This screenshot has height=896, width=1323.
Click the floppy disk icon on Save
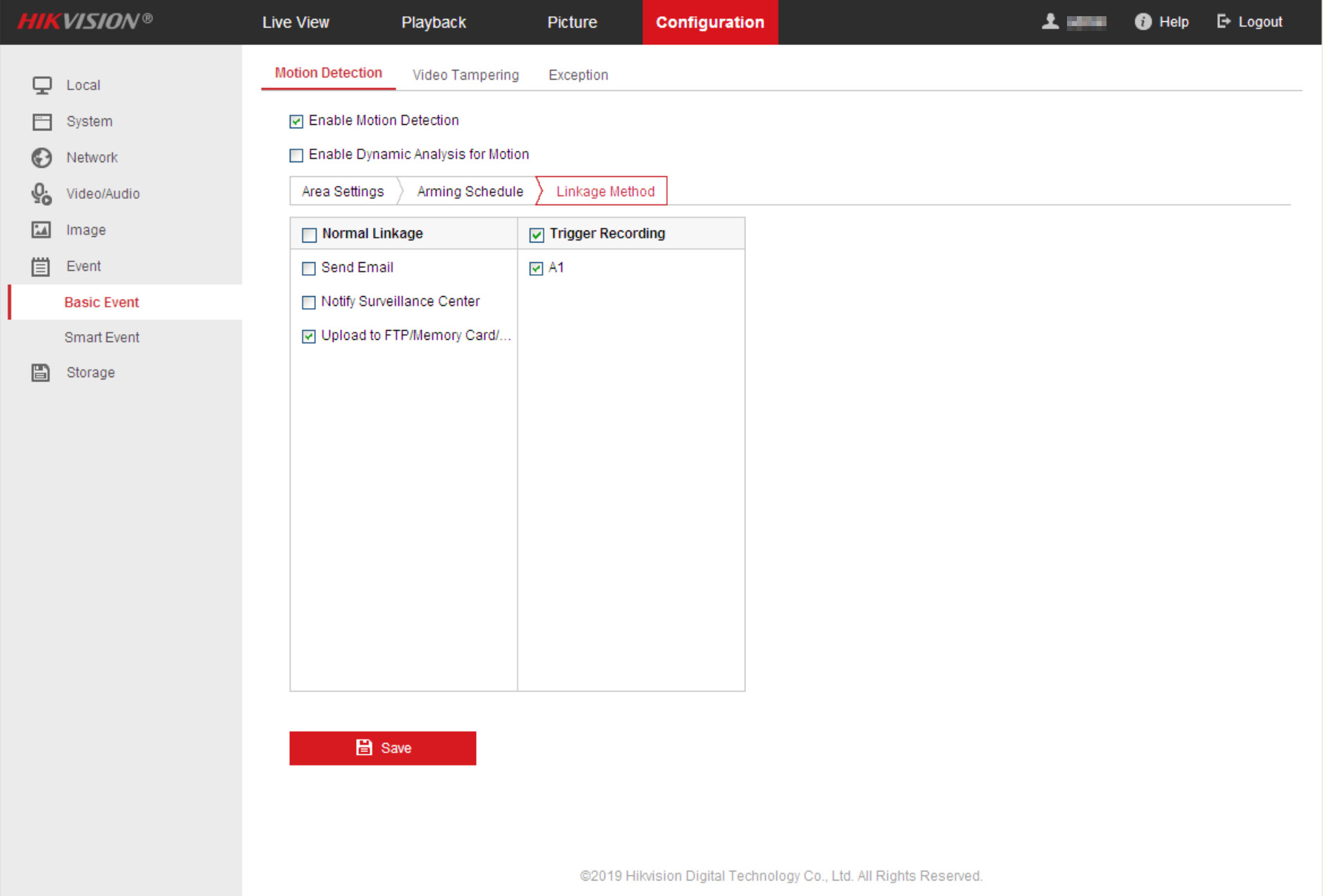click(x=364, y=748)
